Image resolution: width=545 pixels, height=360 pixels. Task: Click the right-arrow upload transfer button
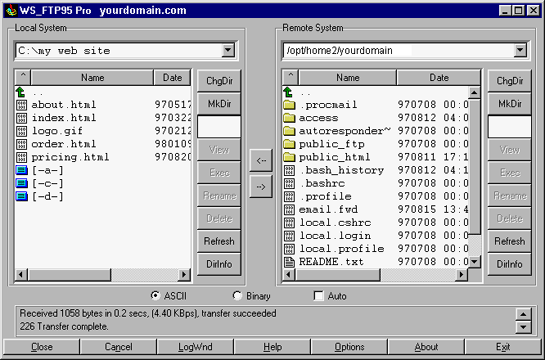(261, 187)
